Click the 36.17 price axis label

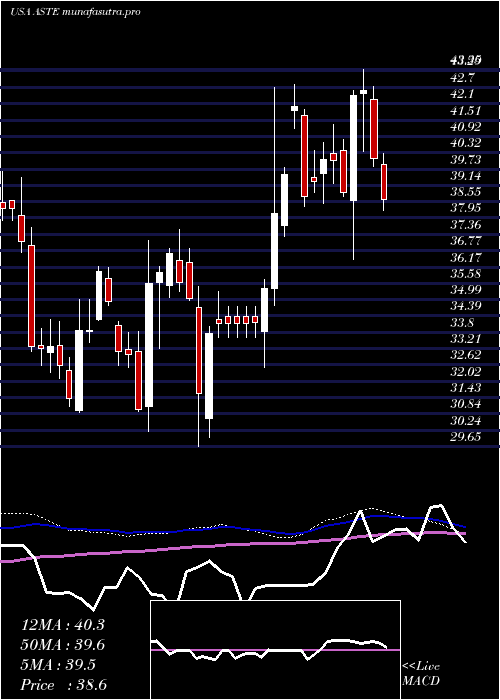click(x=464, y=258)
